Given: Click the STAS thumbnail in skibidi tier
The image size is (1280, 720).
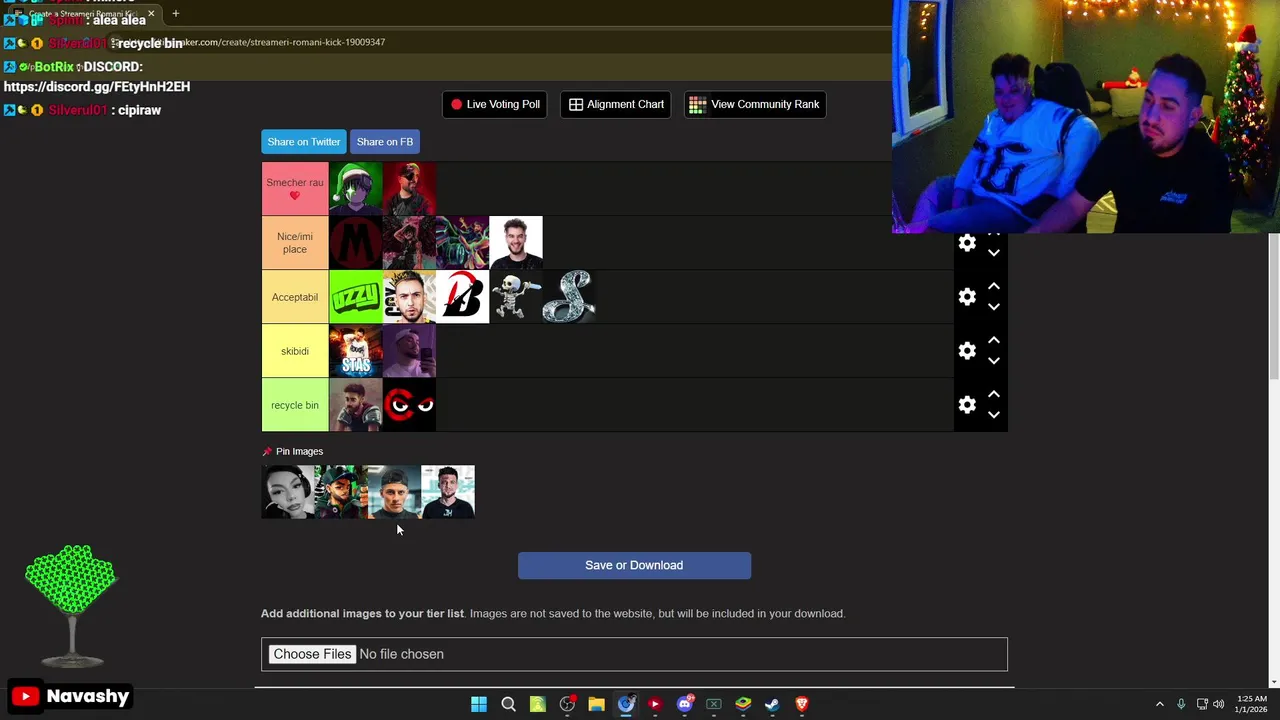Looking at the screenshot, I should tap(355, 351).
